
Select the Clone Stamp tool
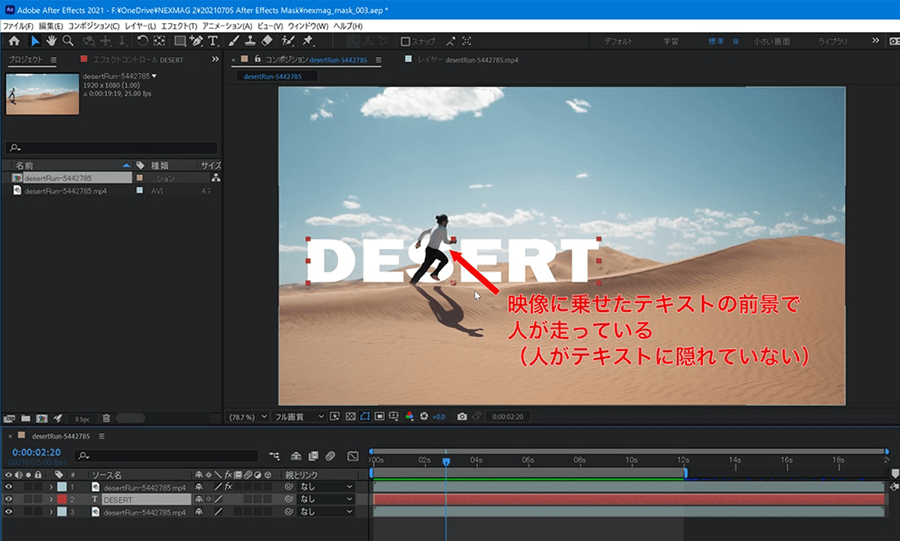pyautogui.click(x=249, y=41)
